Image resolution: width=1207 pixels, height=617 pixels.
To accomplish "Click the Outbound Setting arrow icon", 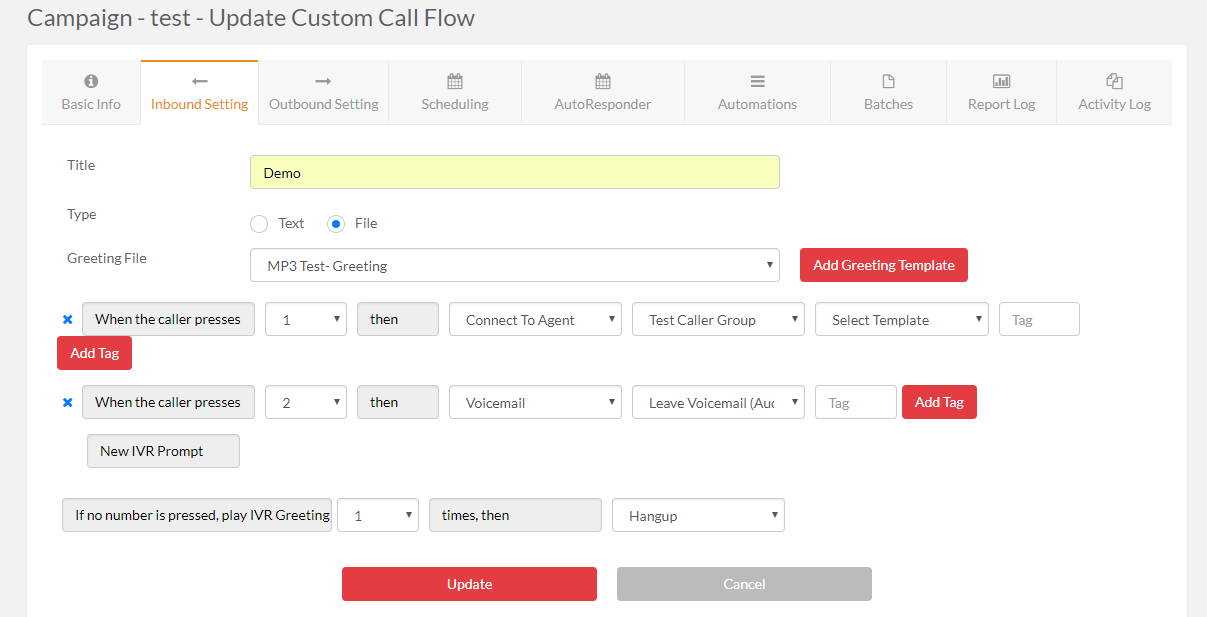I will [x=323, y=81].
